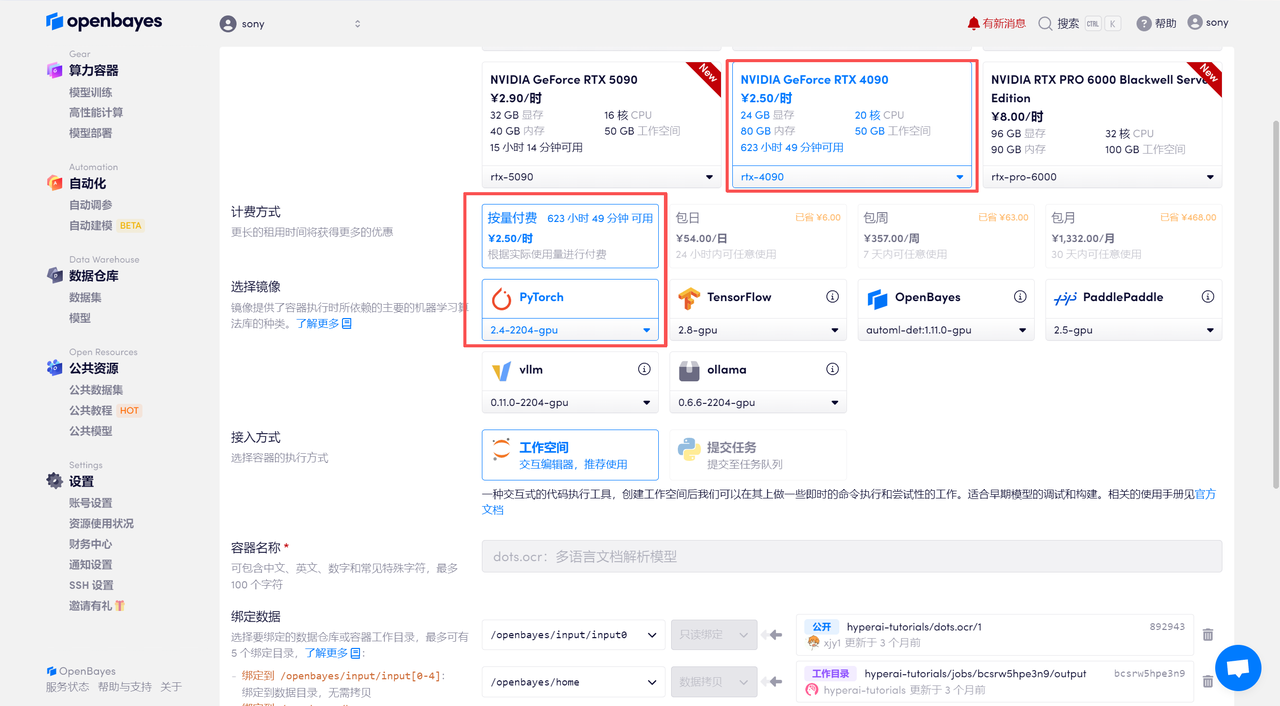1280x706 pixels.
Task: Show info for vllm image
Action: tap(644, 369)
